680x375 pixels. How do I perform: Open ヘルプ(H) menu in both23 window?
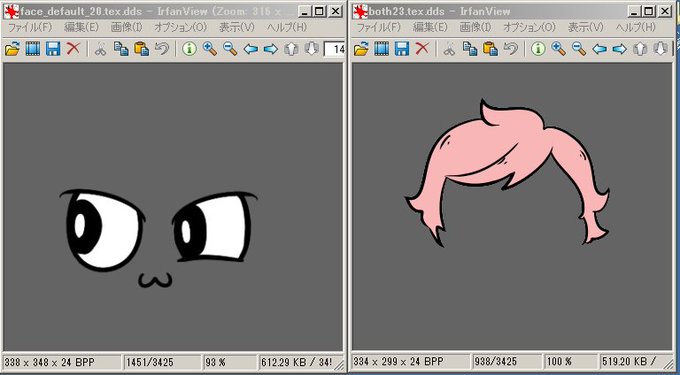point(635,27)
